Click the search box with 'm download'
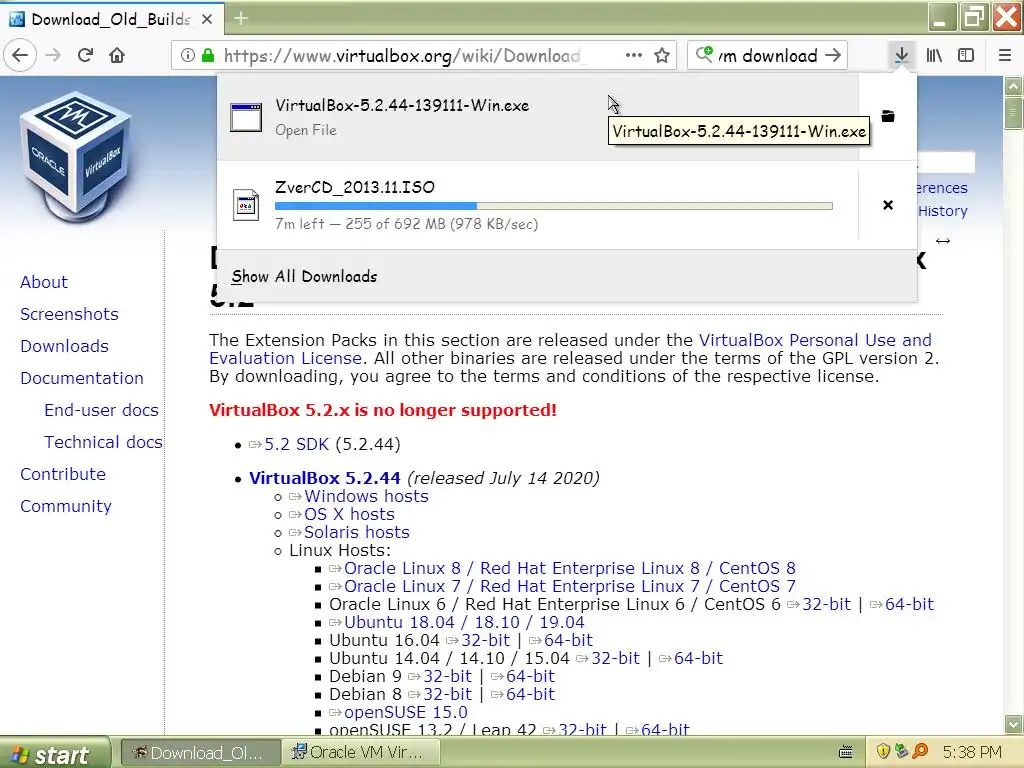The height and width of the screenshot is (768, 1024). tap(768, 56)
